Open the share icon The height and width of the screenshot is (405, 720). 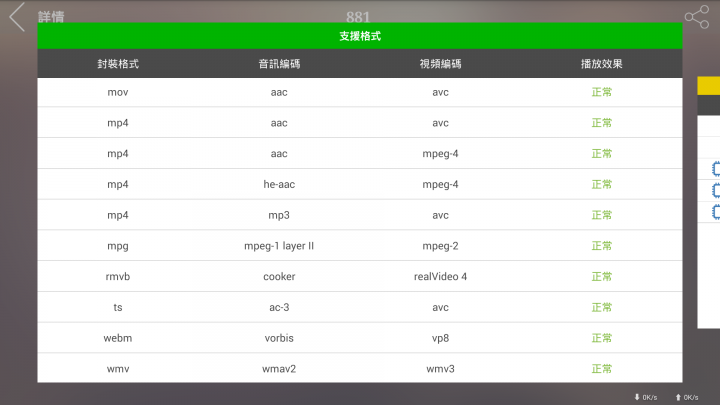coord(697,17)
